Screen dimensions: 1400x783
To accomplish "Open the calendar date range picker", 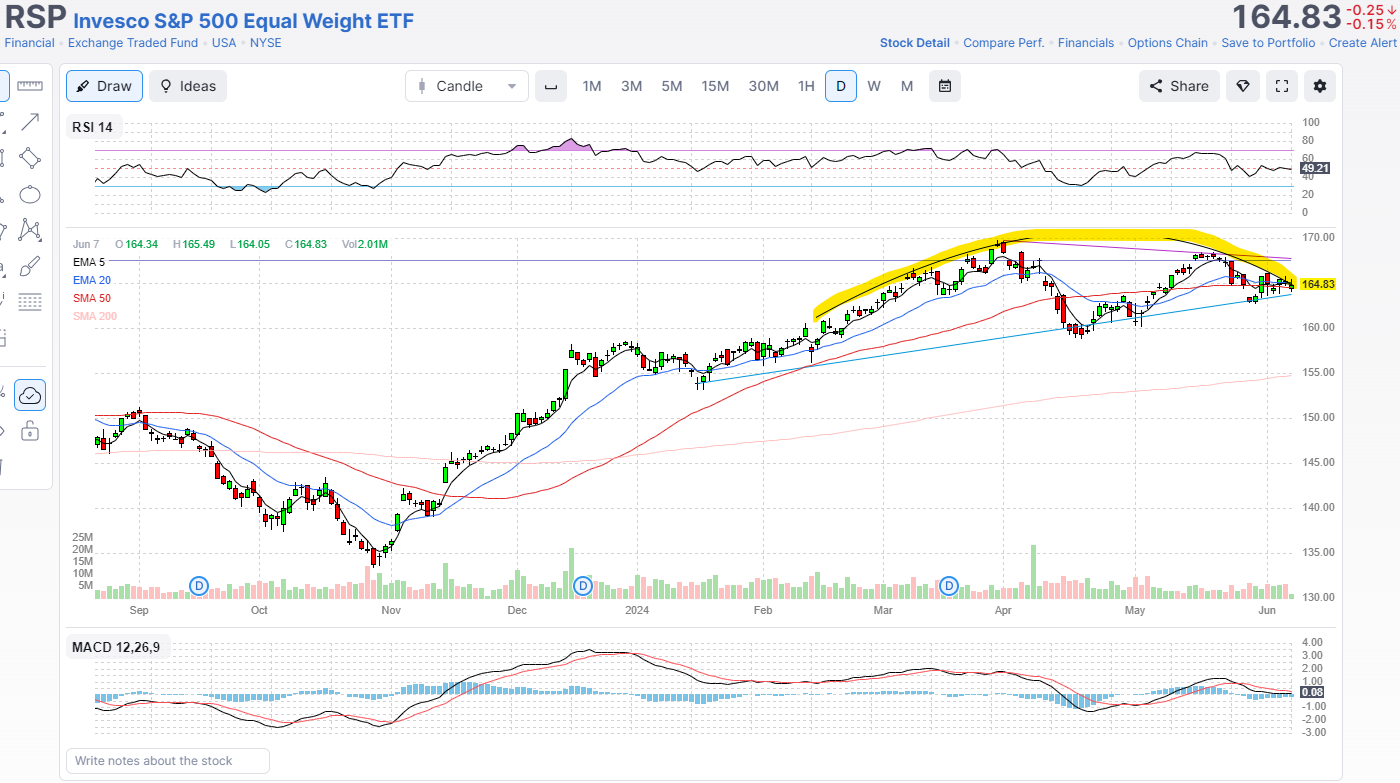I will click(x=944, y=86).
